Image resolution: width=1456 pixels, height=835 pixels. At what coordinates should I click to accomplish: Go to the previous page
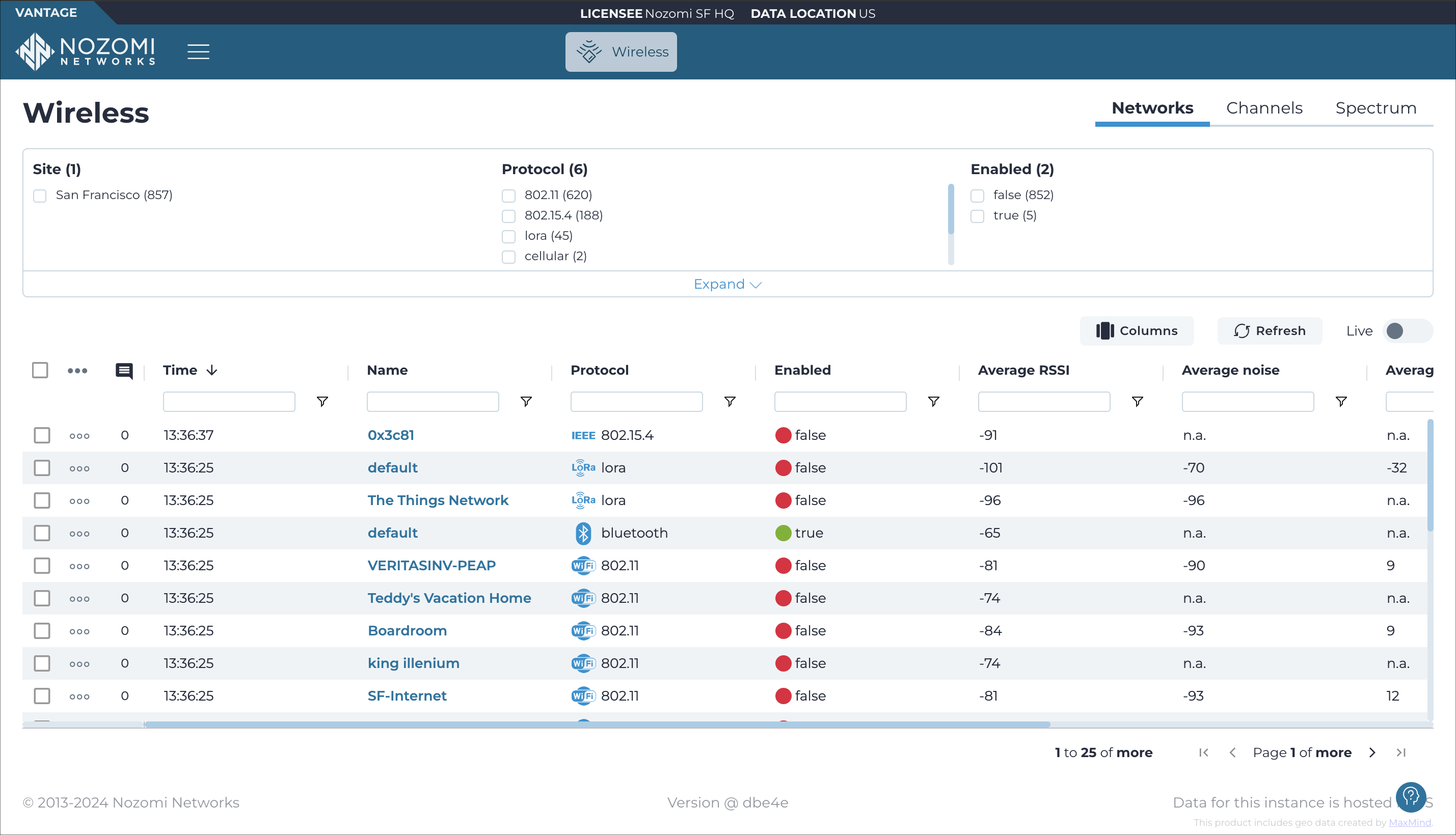[x=1232, y=753]
